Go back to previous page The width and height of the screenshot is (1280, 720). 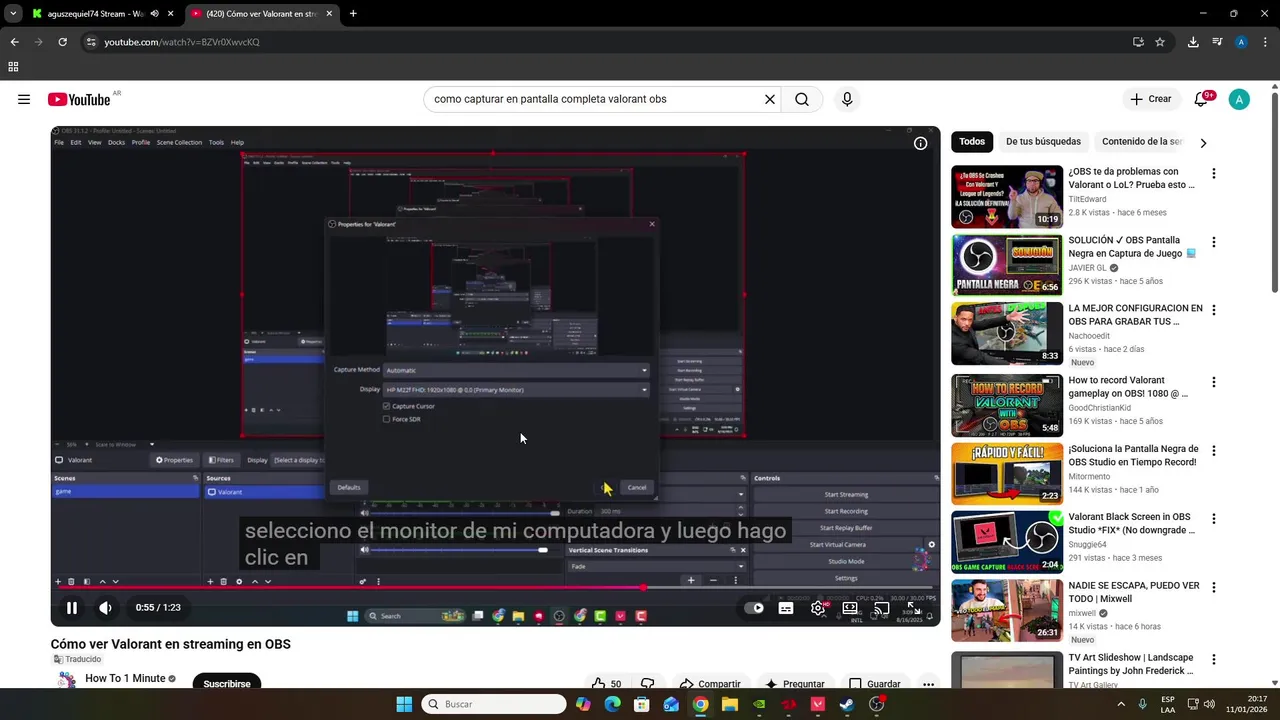tap(14, 42)
